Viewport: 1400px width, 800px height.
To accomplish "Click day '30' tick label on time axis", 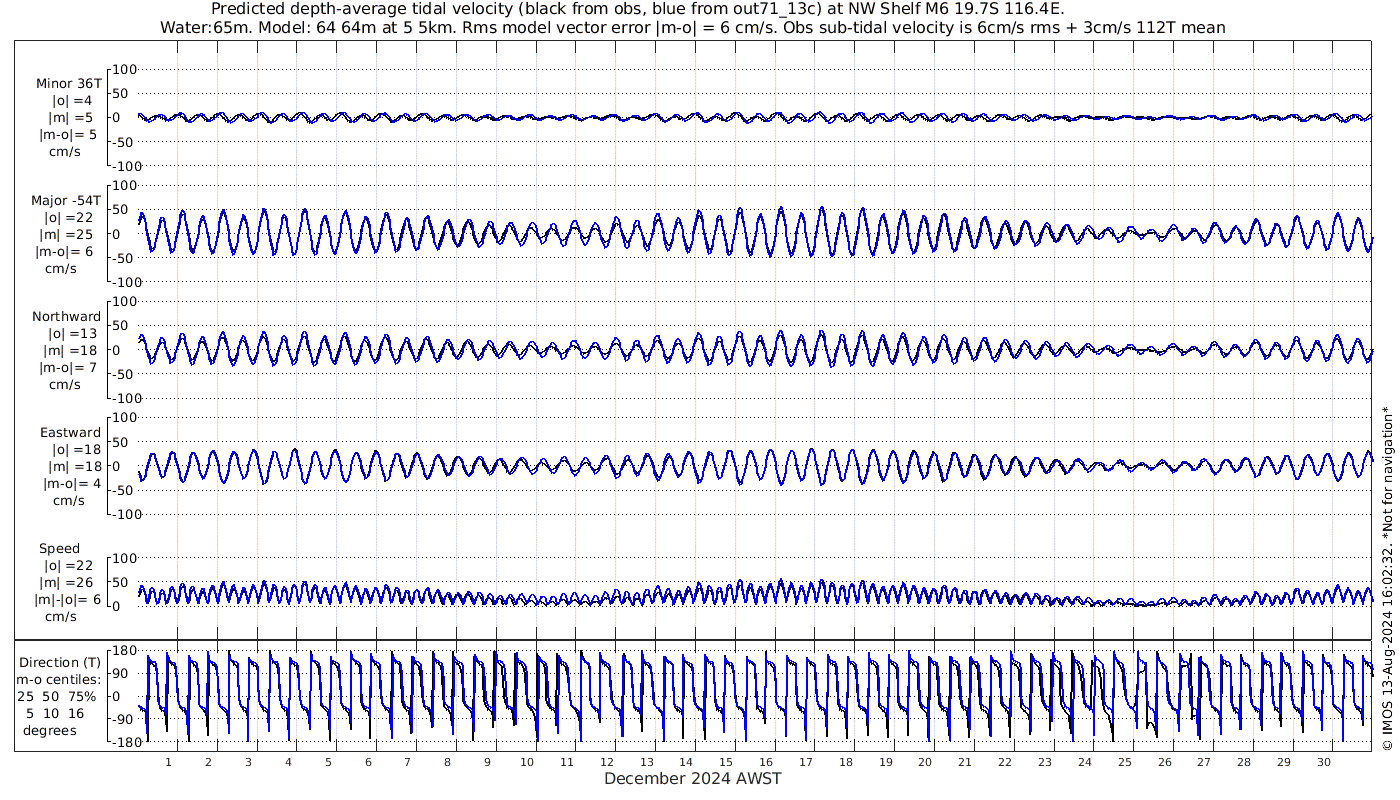I will [x=1323, y=762].
